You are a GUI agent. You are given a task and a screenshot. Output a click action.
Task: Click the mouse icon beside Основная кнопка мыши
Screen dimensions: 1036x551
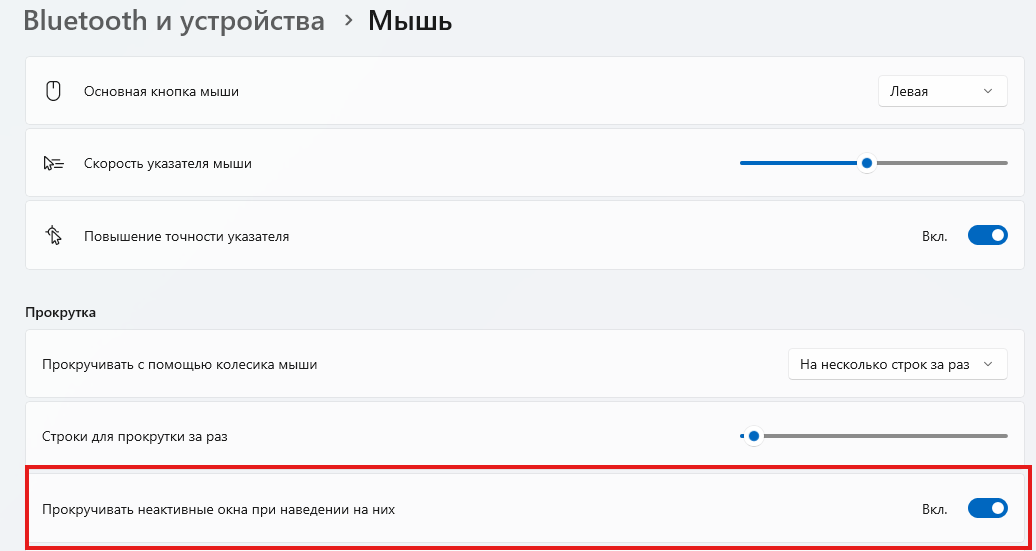click(53, 91)
